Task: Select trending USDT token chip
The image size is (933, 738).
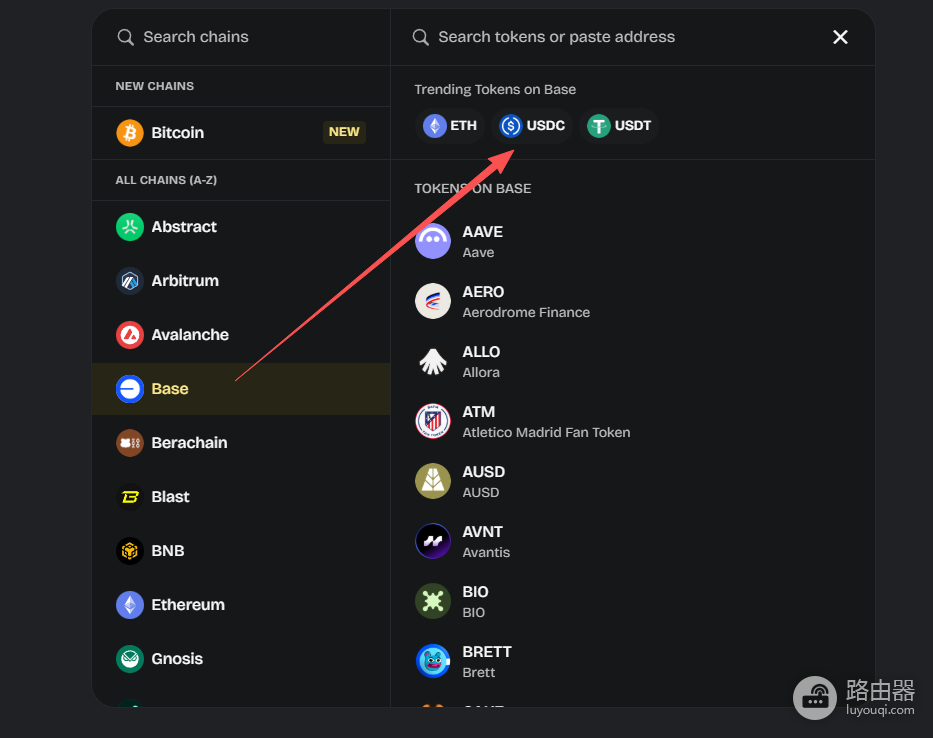Action: coord(619,126)
